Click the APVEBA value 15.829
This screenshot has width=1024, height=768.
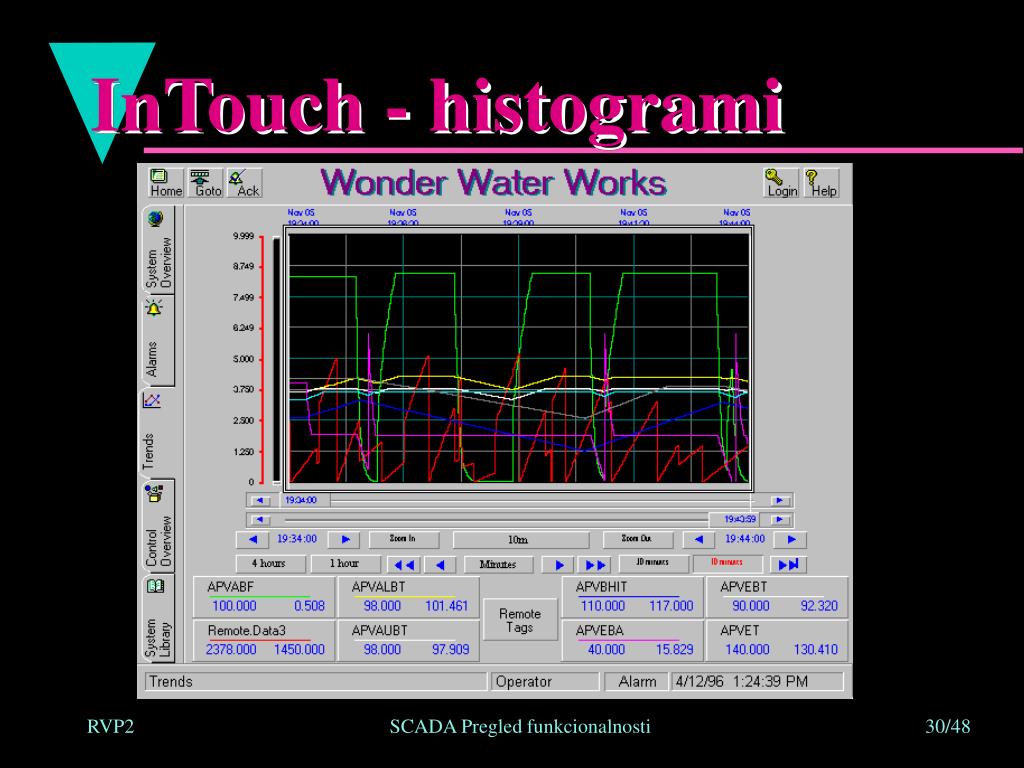click(x=675, y=650)
